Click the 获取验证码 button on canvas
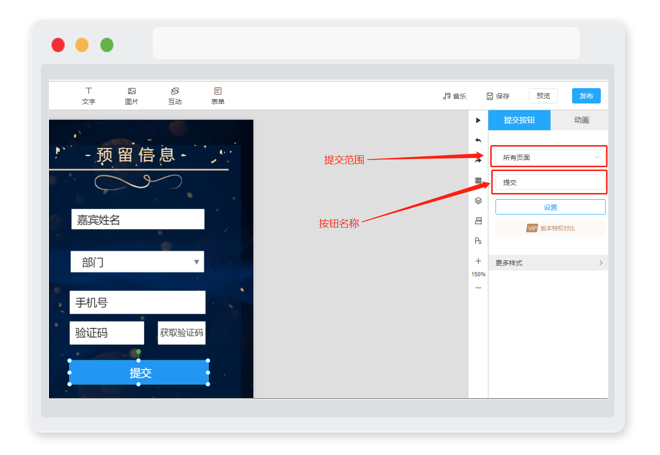The width and height of the screenshot is (660, 455). coord(181,333)
